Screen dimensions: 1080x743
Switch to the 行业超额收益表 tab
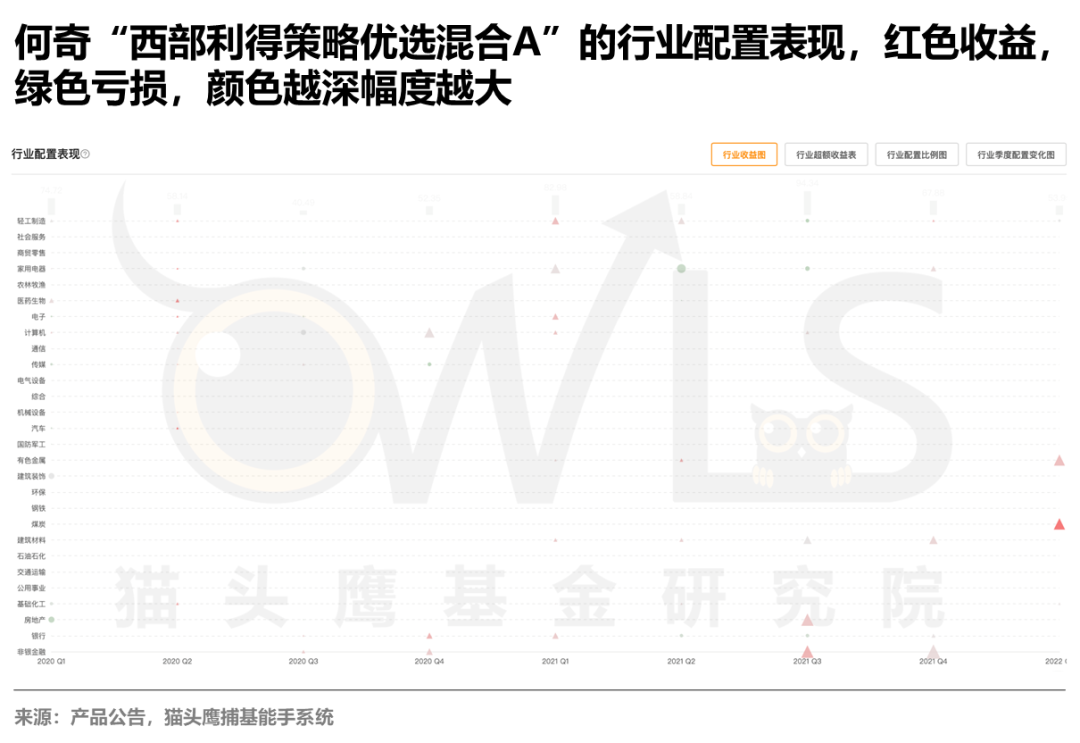(826, 155)
